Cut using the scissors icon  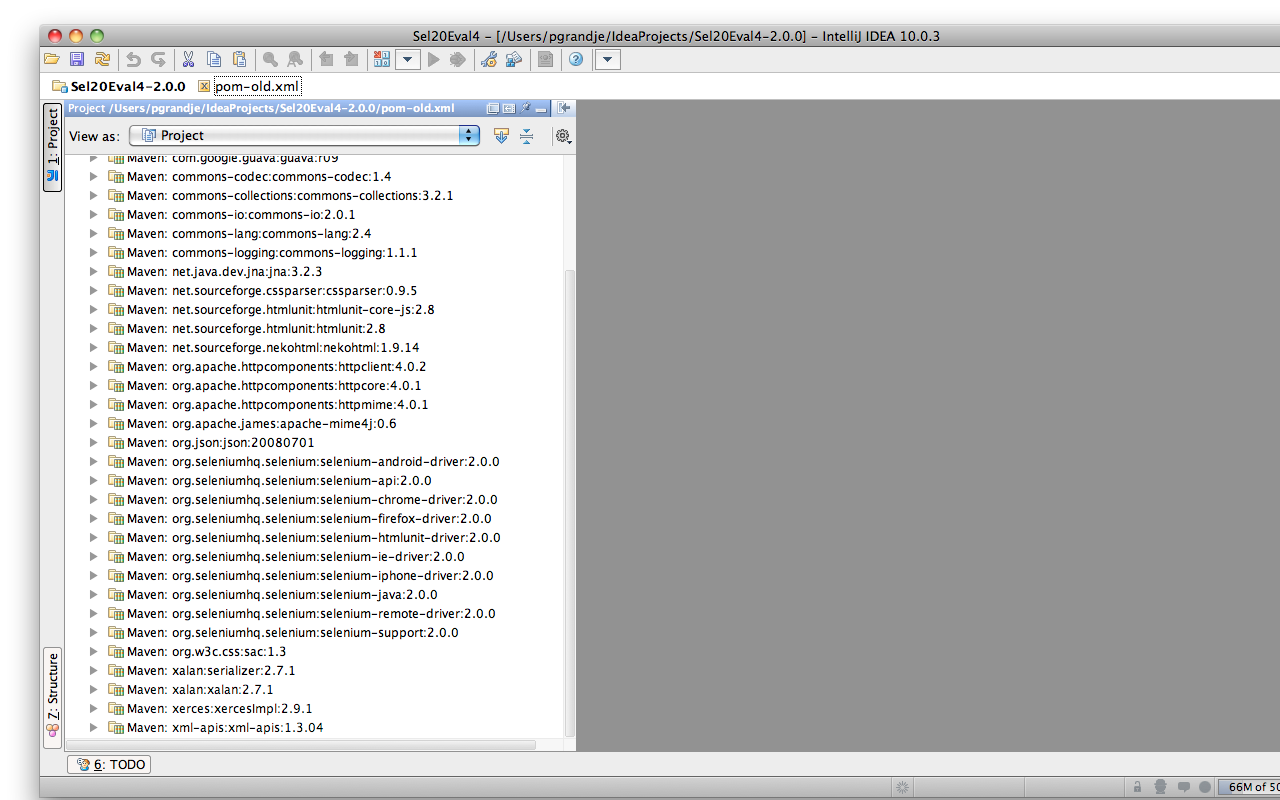188,60
